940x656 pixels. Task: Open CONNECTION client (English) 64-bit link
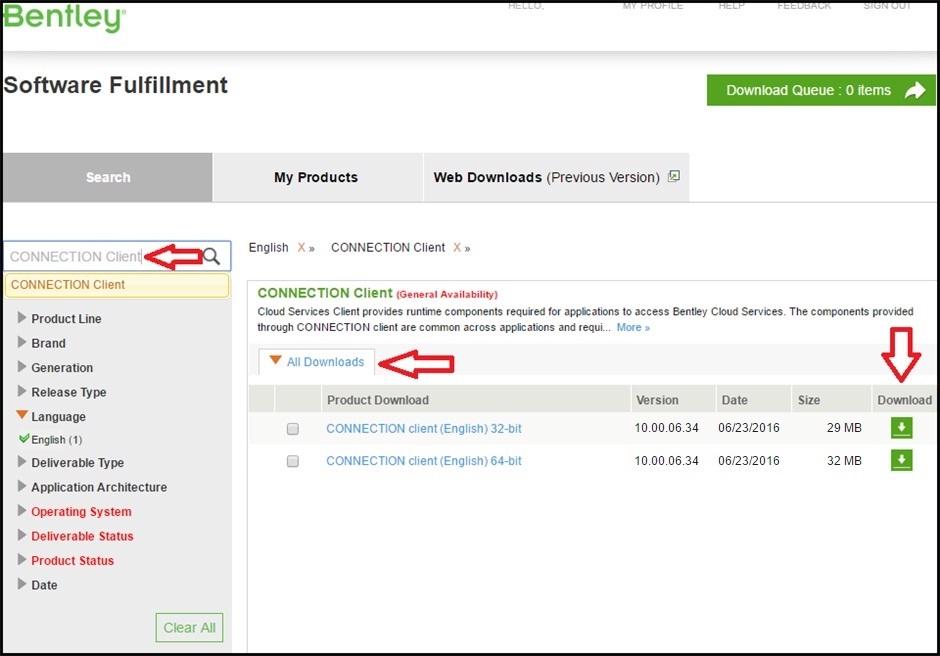[424, 461]
